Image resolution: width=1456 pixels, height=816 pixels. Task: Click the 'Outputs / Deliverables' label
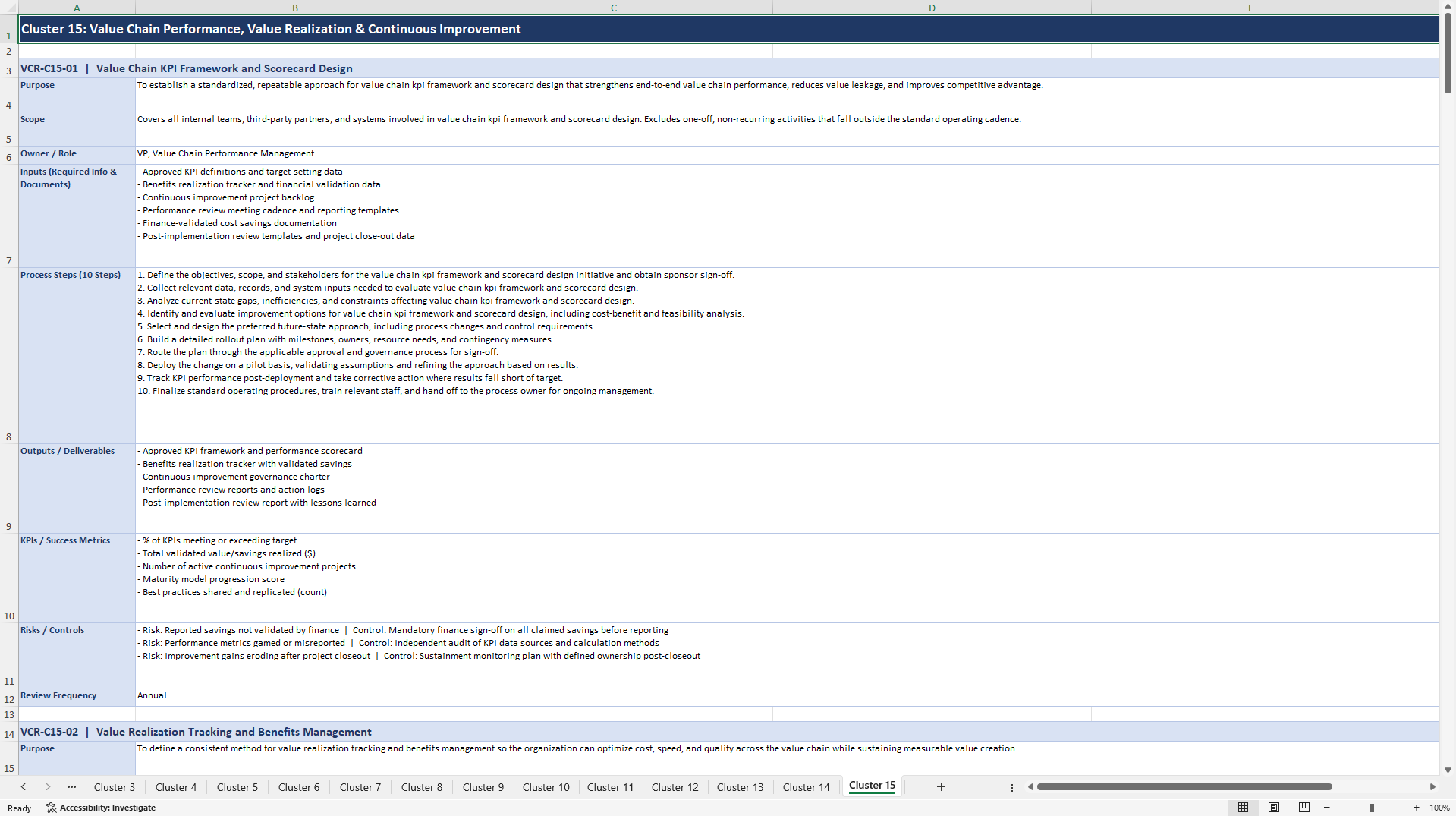click(77, 488)
